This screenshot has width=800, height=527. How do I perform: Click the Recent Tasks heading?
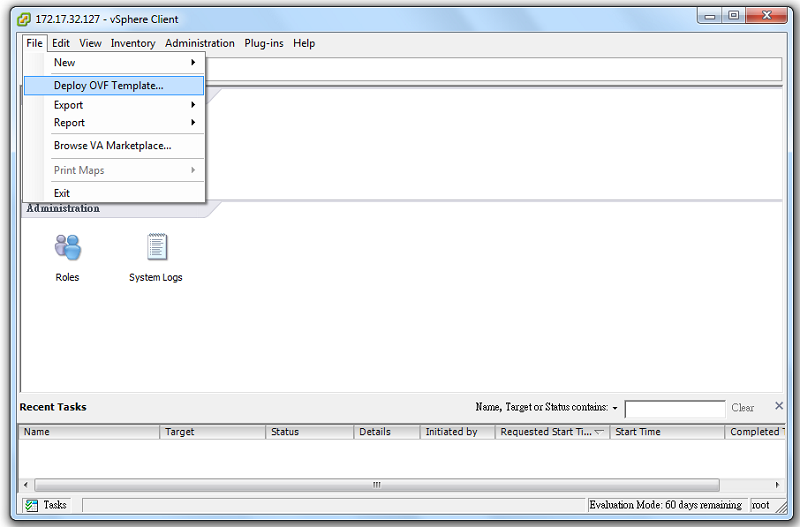[x=53, y=407]
